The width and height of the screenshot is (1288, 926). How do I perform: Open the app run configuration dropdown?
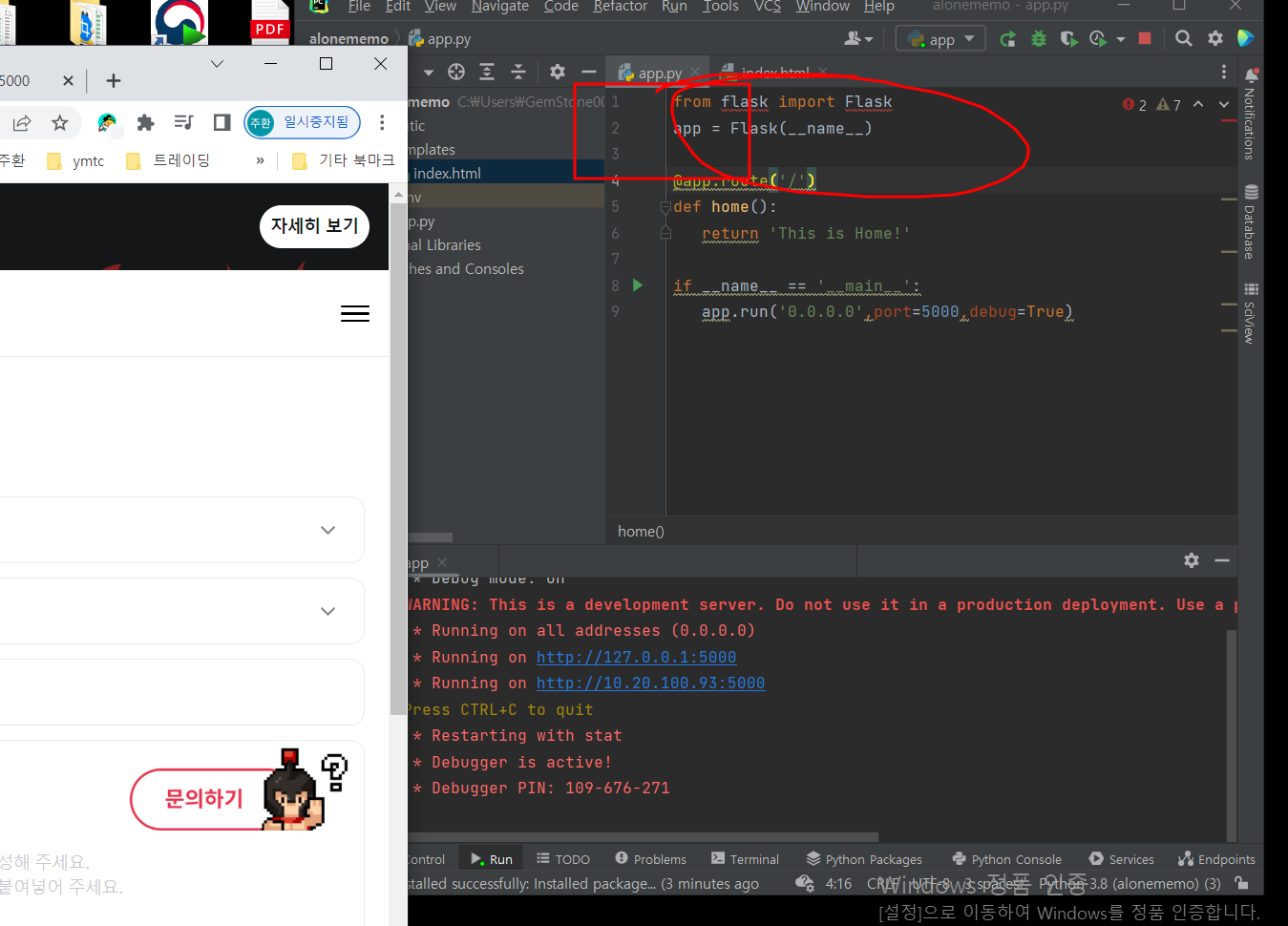pos(940,39)
